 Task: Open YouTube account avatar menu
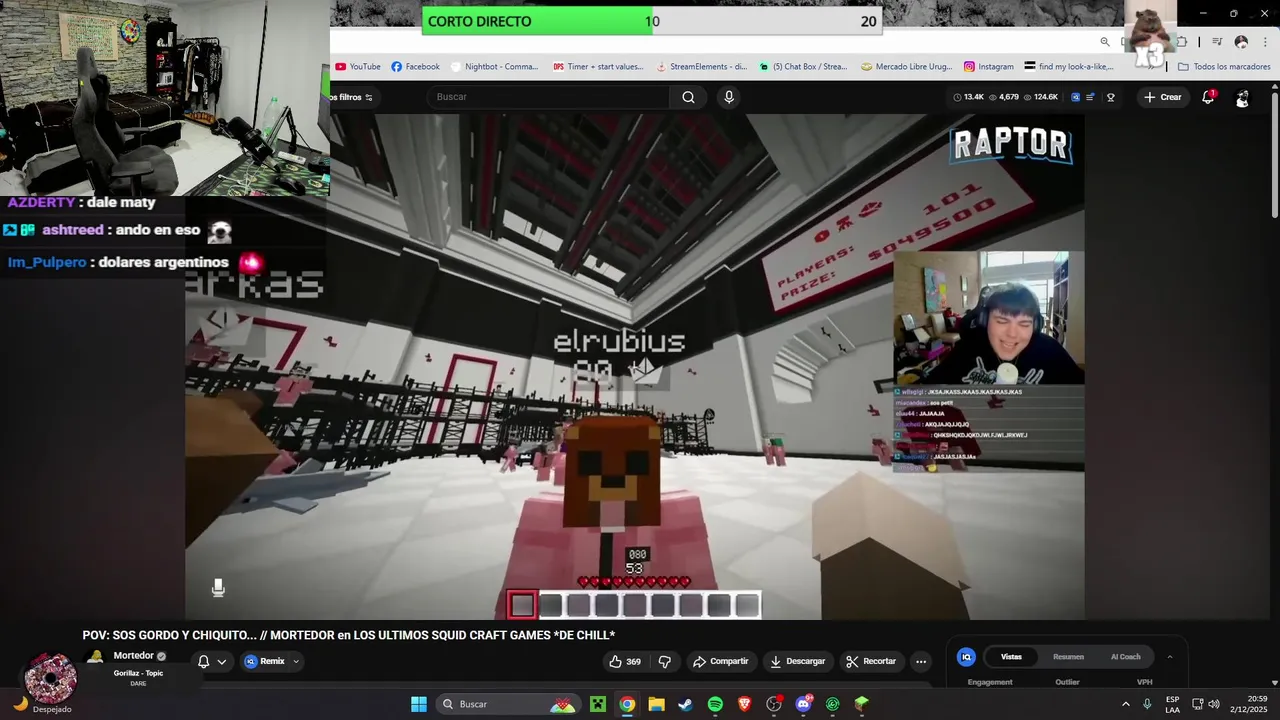pos(1242,97)
